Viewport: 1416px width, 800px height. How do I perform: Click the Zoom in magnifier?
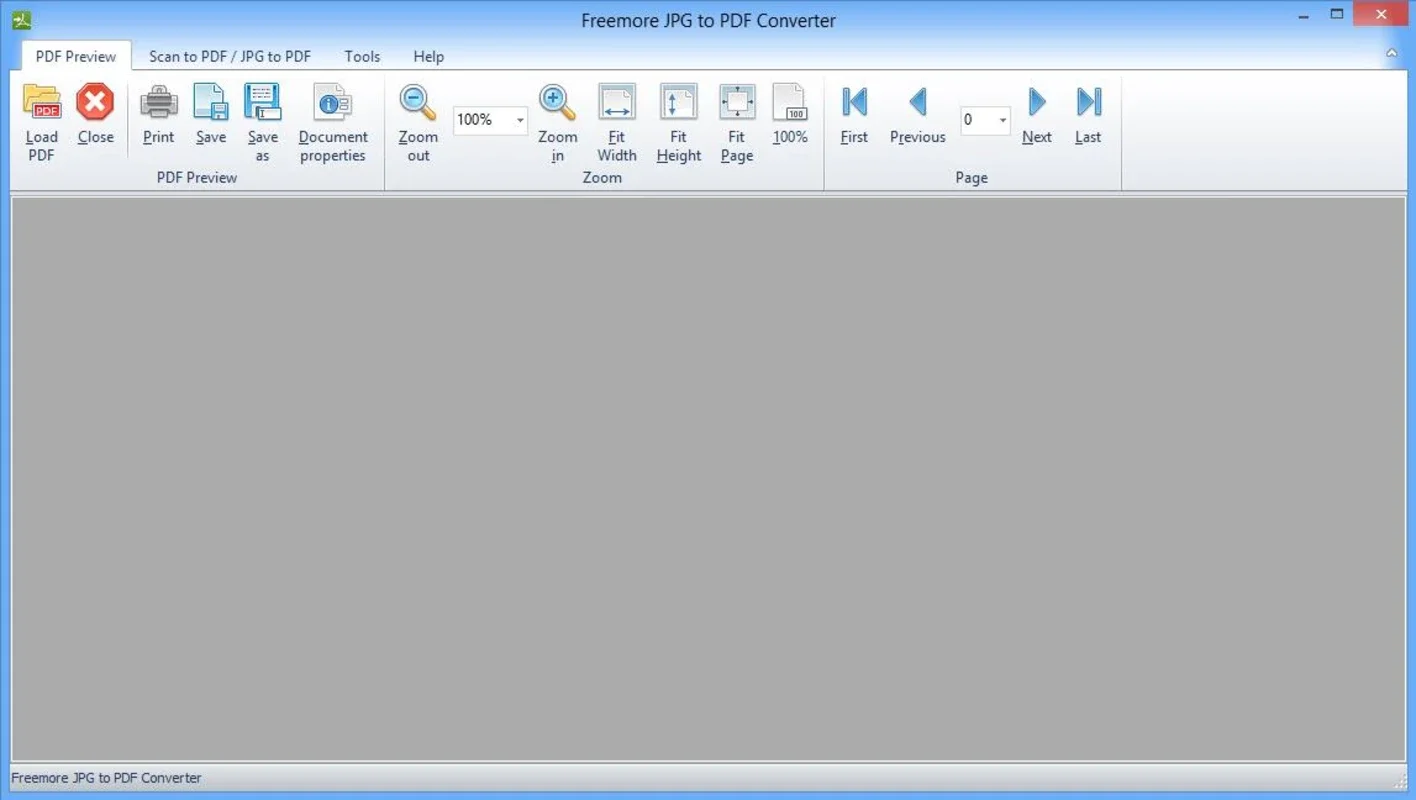click(x=557, y=102)
